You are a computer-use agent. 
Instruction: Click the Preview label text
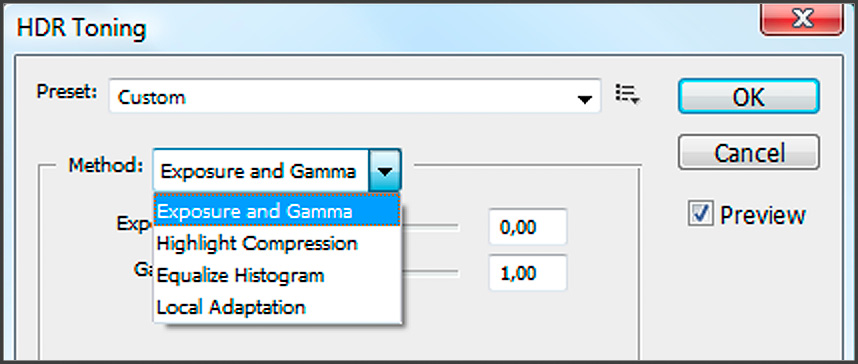[763, 215]
